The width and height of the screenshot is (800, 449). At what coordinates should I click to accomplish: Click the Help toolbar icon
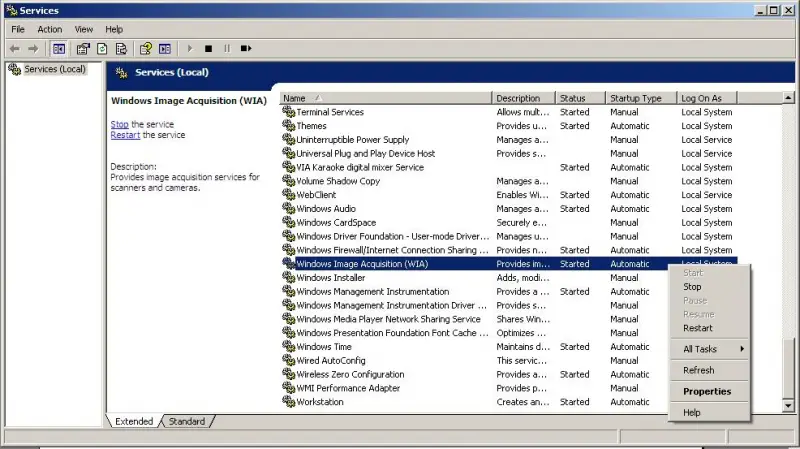(x=146, y=48)
